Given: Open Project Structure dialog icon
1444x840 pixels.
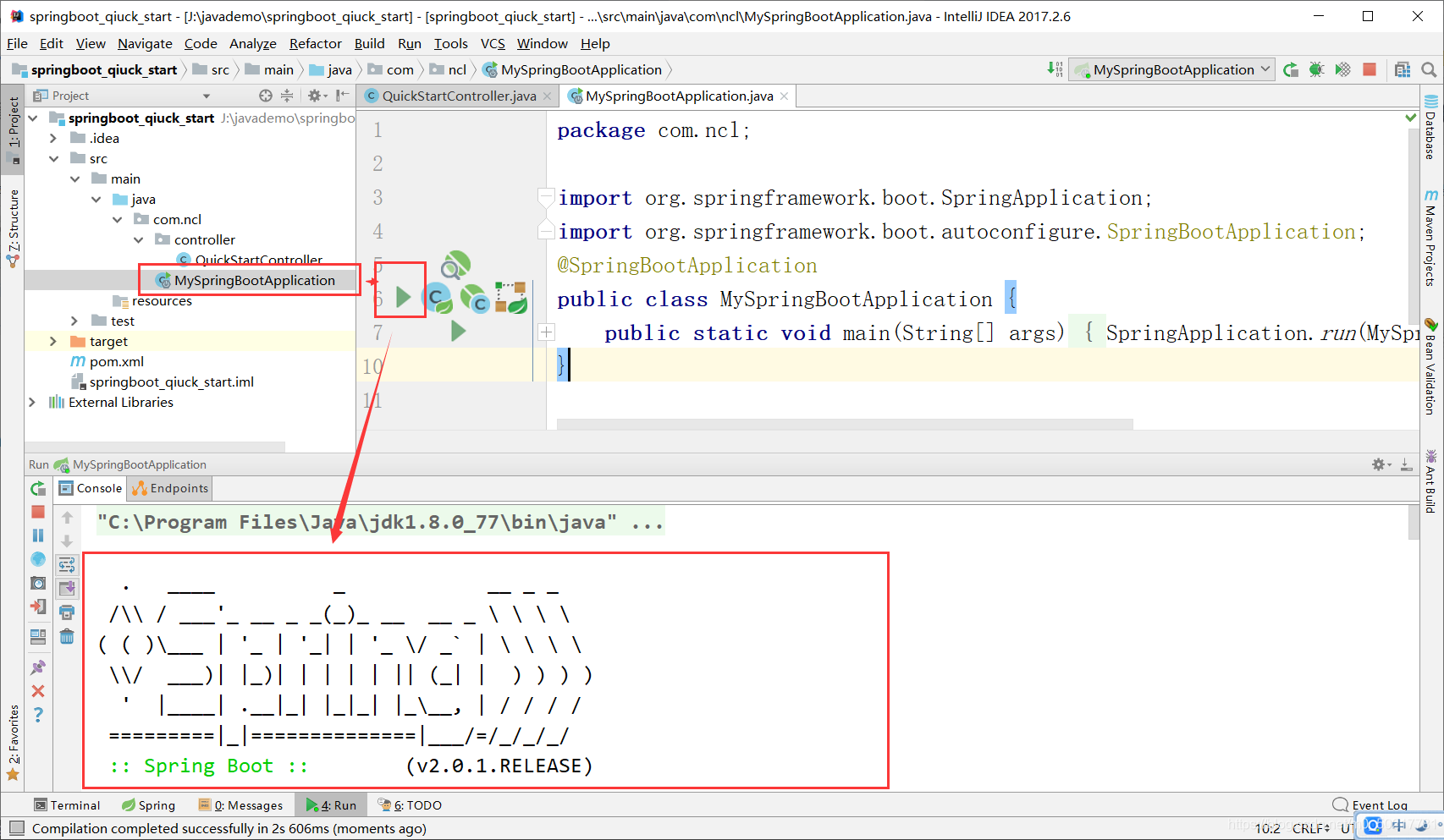Looking at the screenshot, I should click(x=1403, y=69).
